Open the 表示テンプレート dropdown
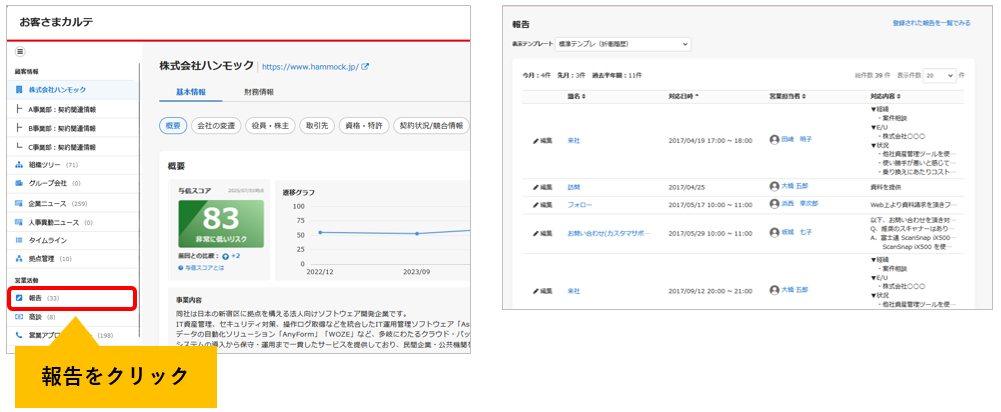The width and height of the screenshot is (1001, 412). [623, 44]
